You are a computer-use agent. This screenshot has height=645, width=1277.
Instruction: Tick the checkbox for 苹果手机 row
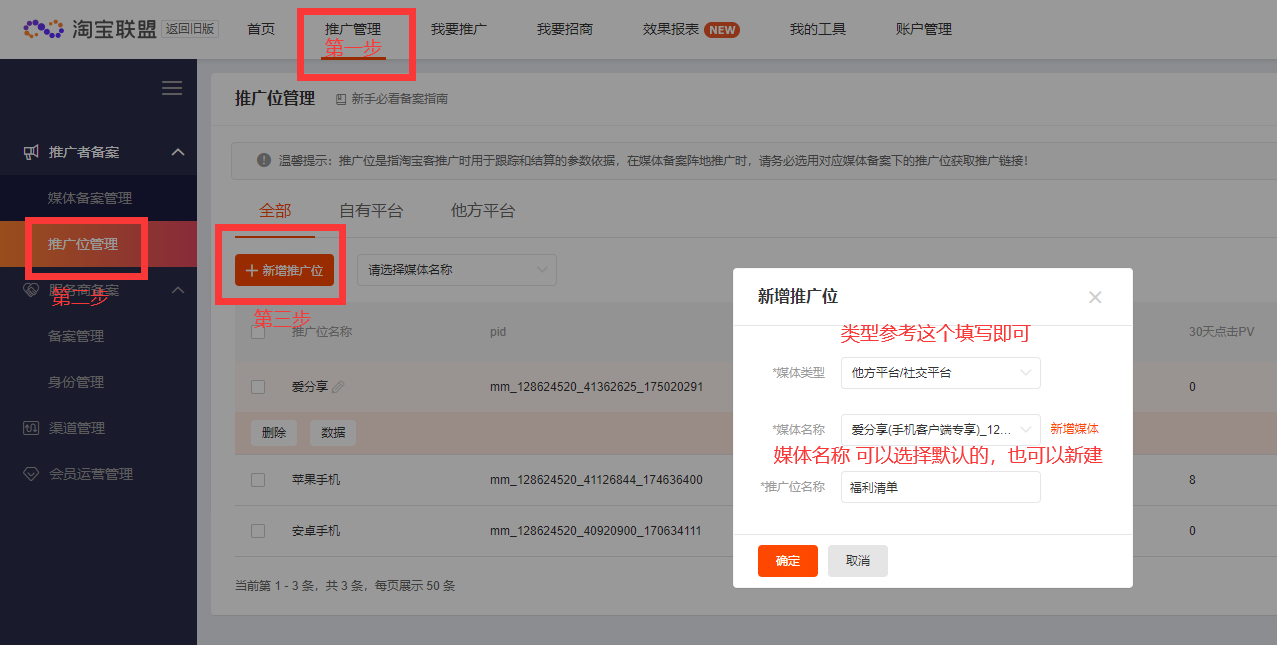[258, 480]
